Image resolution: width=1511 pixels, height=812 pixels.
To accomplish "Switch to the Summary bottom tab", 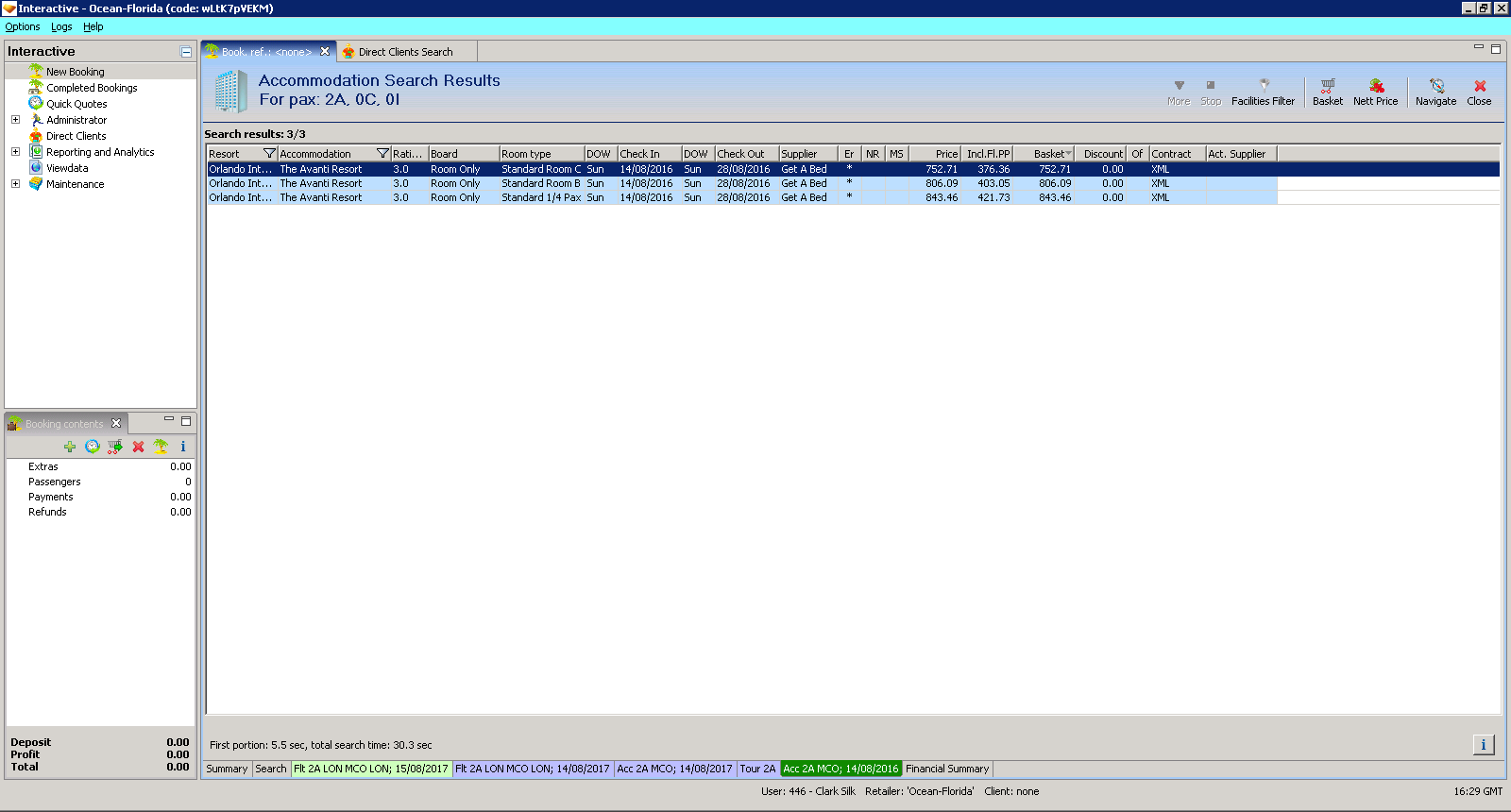I will (x=227, y=769).
